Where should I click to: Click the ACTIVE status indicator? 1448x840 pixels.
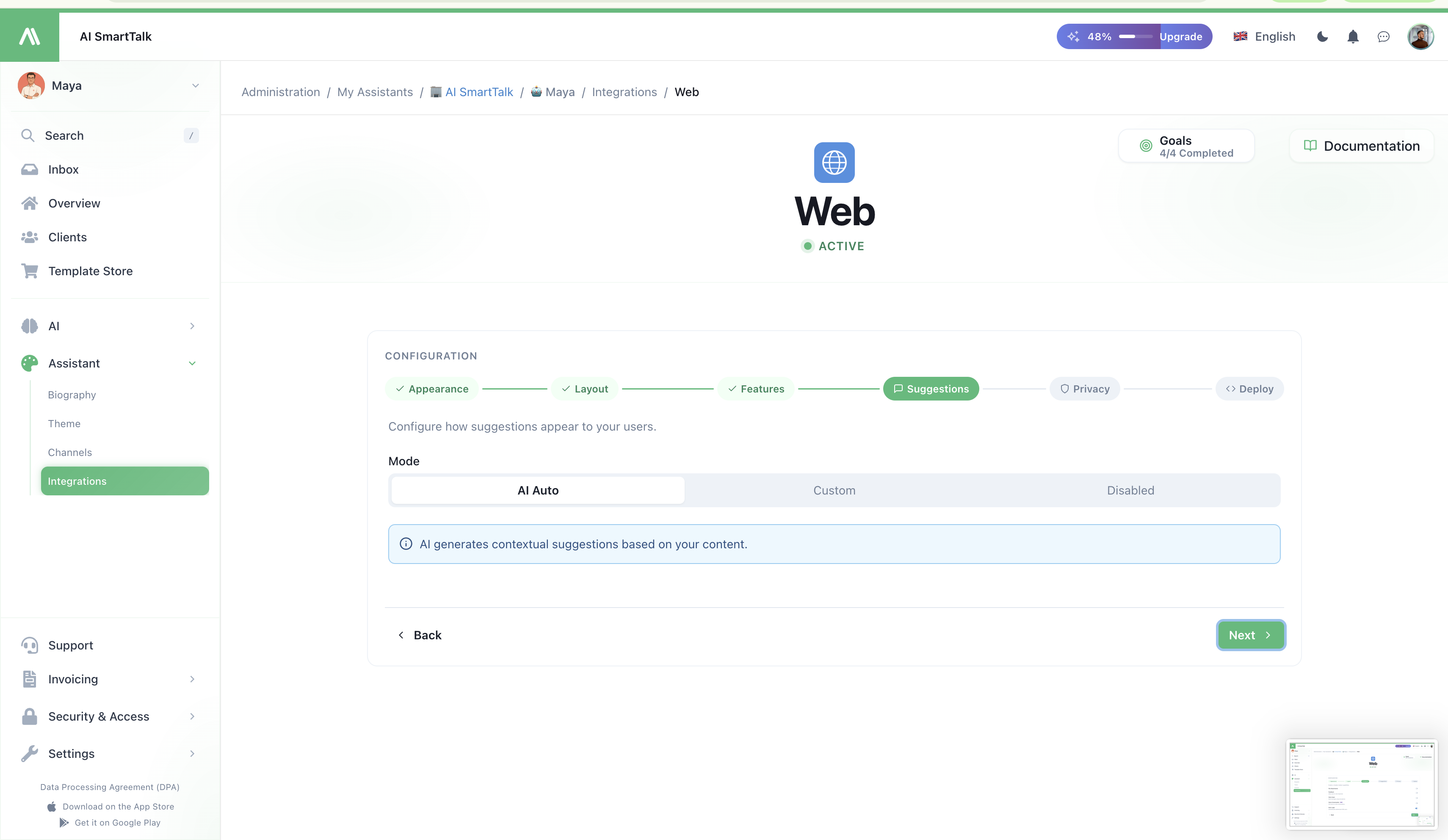[833, 246]
